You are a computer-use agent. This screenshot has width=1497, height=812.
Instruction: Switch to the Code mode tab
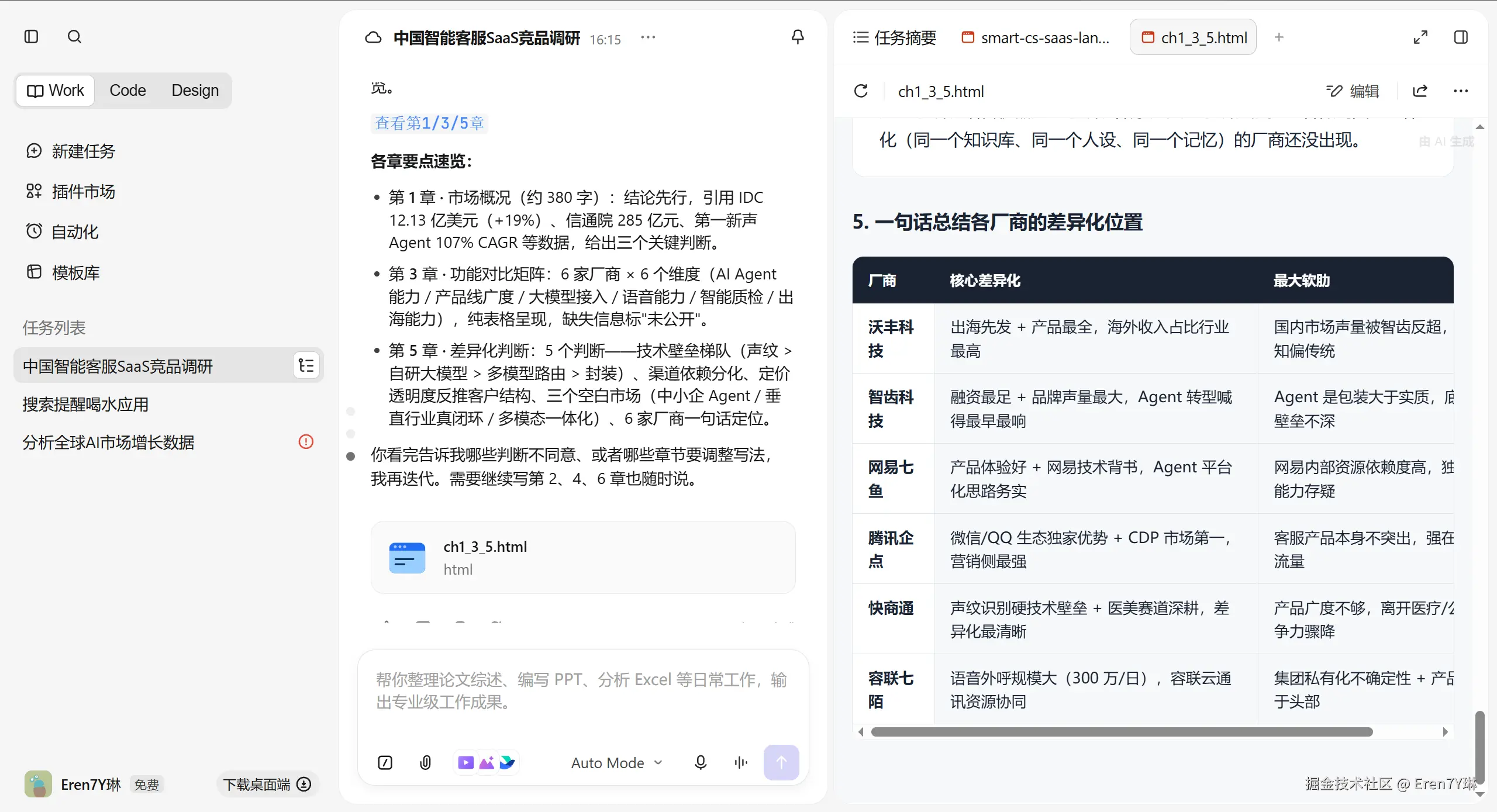(x=127, y=91)
